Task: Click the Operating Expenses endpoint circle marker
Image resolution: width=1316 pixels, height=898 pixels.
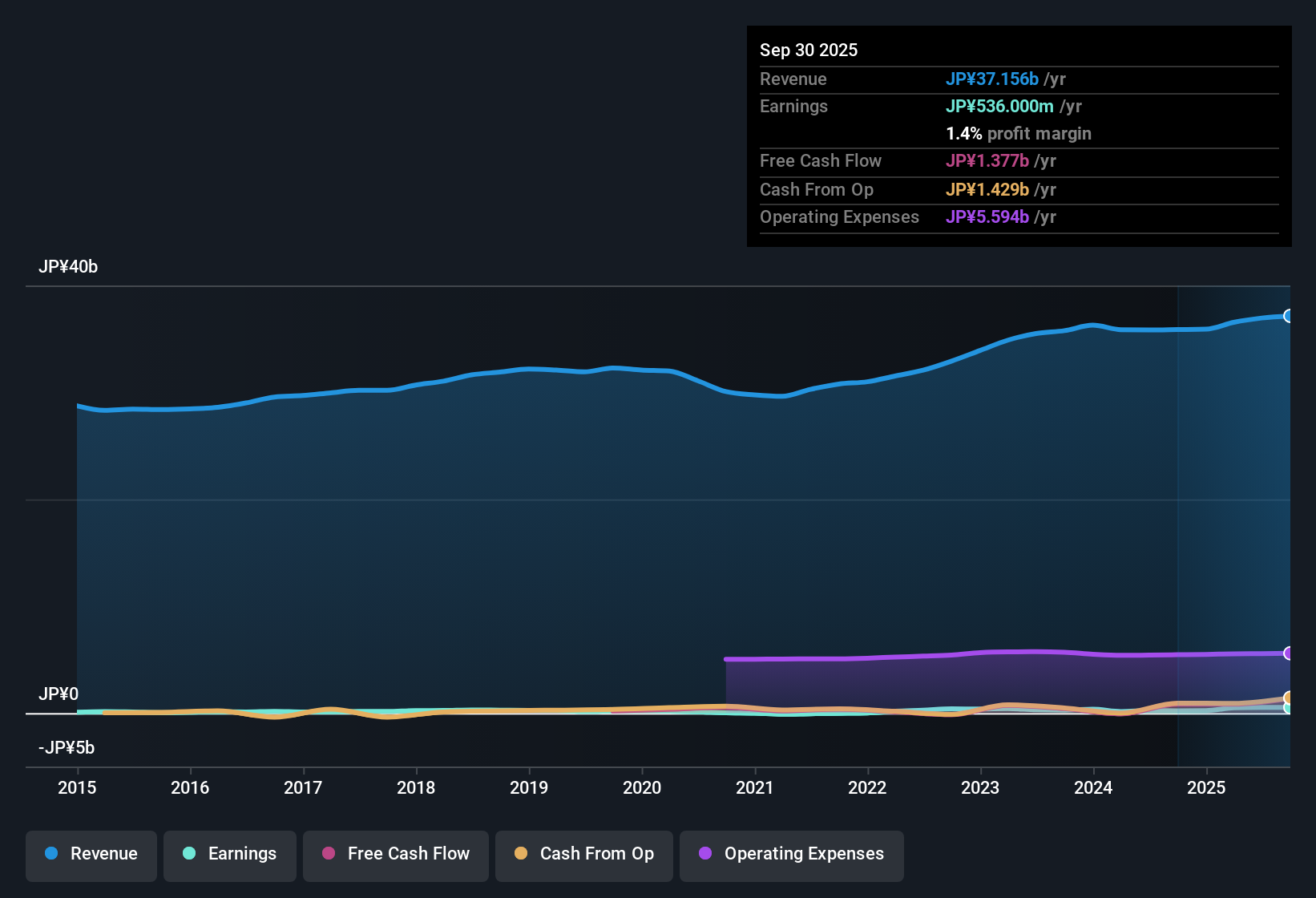Action: pyautogui.click(x=1289, y=653)
